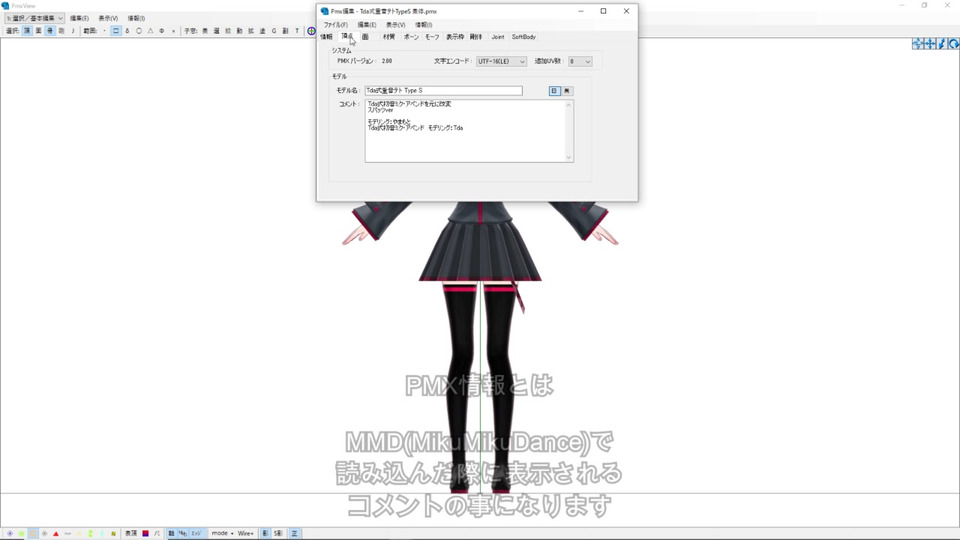Image resolution: width=960 pixels, height=540 pixels.
Task: Toggle joint (J) selection
Action: point(73,31)
